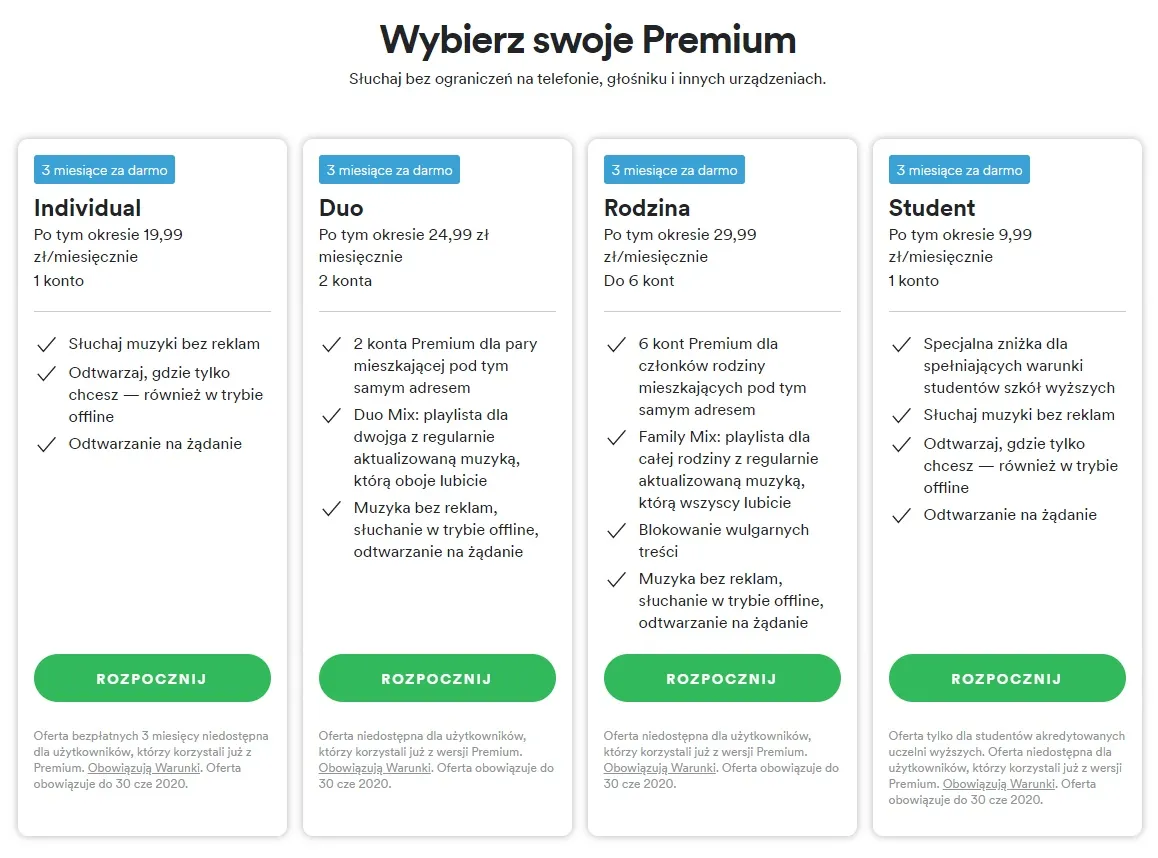Click the checkmark next to "Odtwarzanie na żądanie" in Individual
Screen dimensions: 1158x858
pyautogui.click(x=47, y=442)
